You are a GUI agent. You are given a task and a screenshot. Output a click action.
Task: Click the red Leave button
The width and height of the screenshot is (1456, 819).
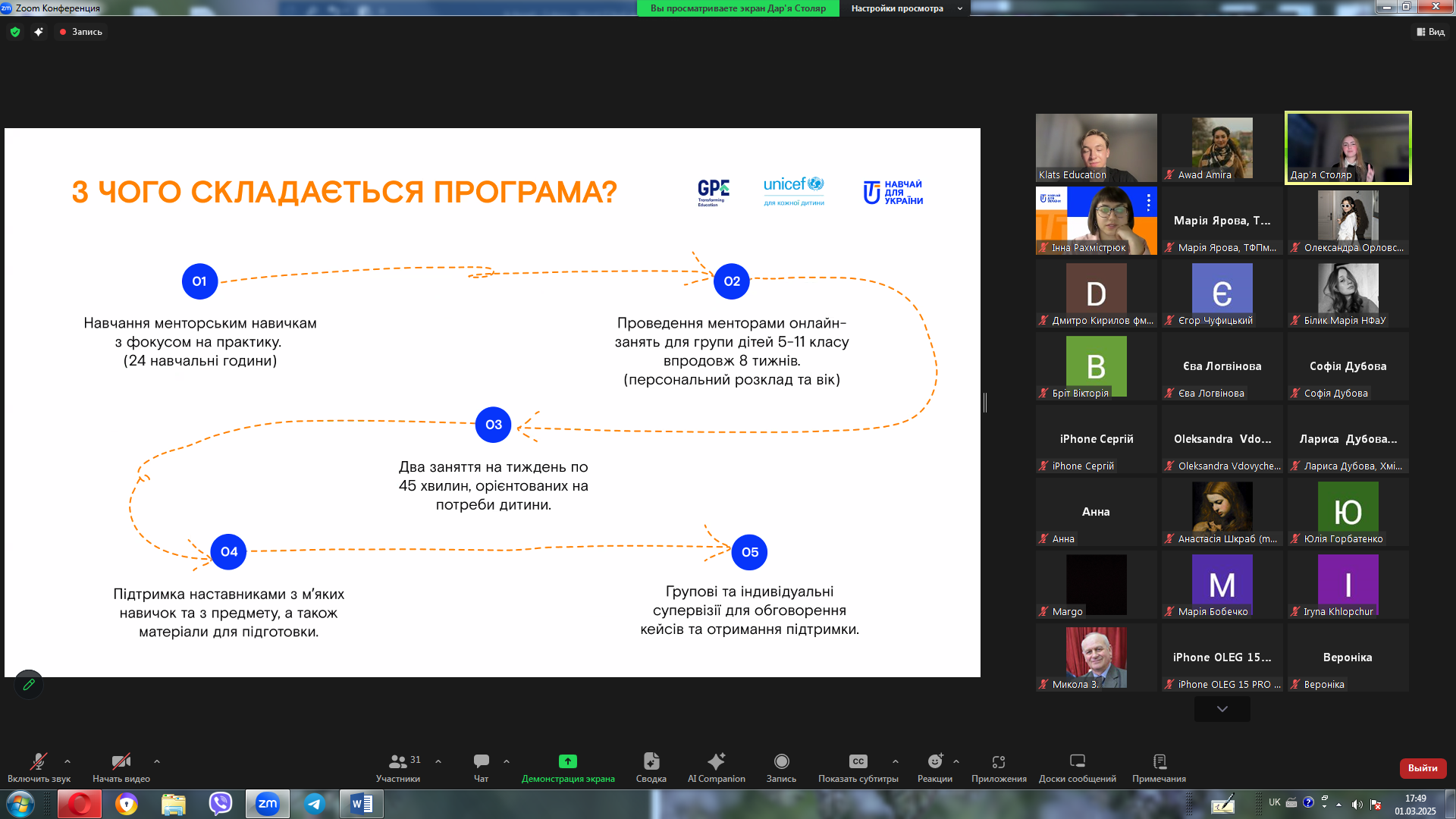1423,768
